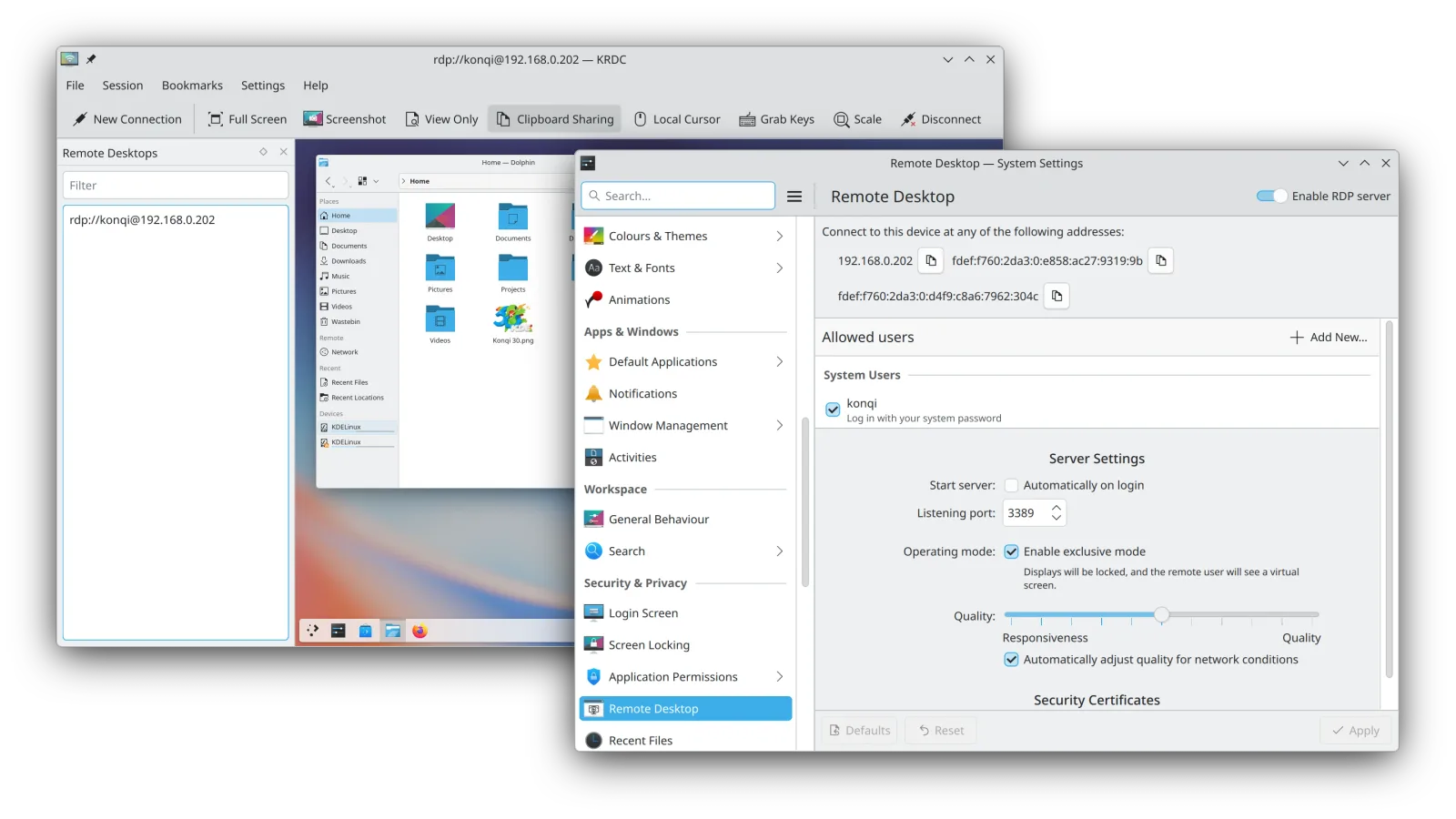Open Login Screen settings

[685, 612]
